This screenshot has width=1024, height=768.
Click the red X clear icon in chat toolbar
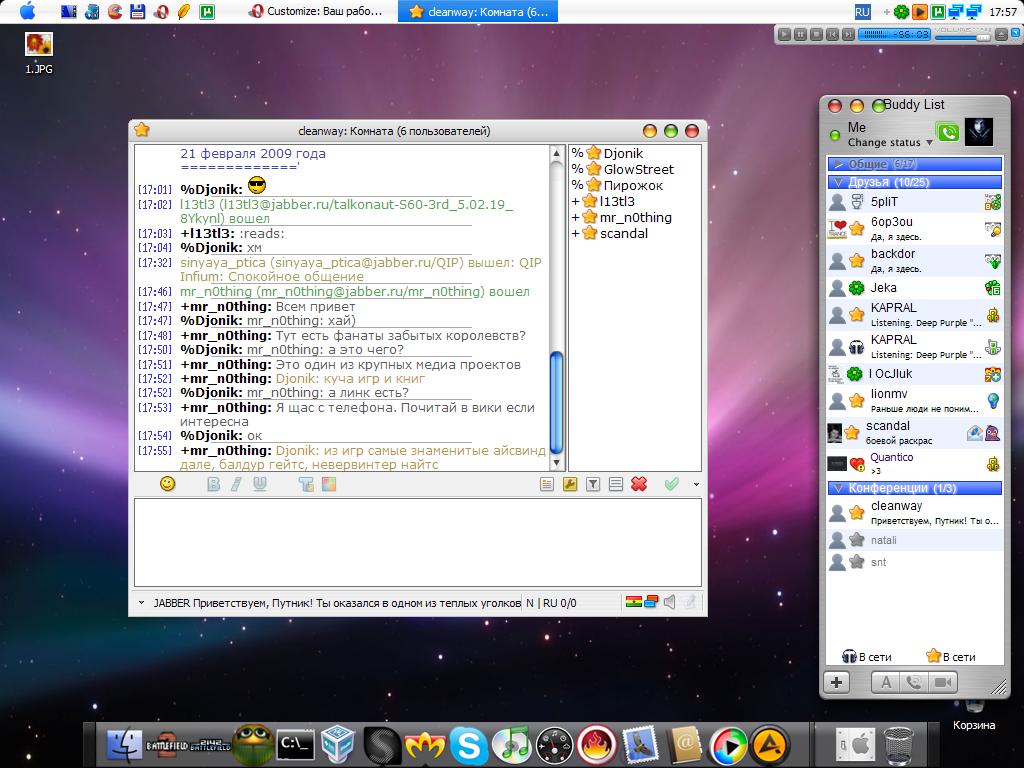(x=639, y=484)
